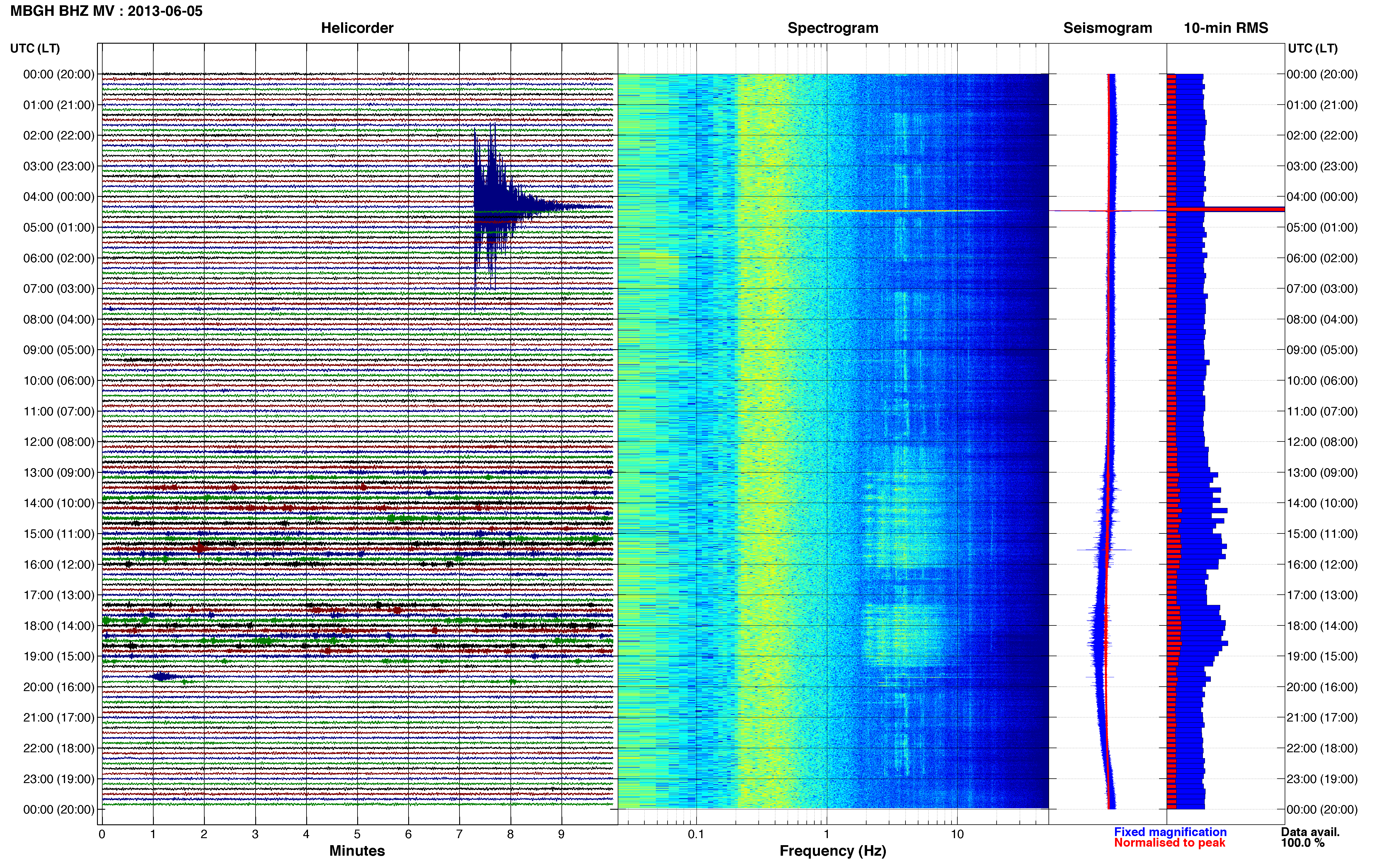Click right time label '10:00 (06:00)'
This screenshot has height=868, width=1389.
tap(1322, 381)
